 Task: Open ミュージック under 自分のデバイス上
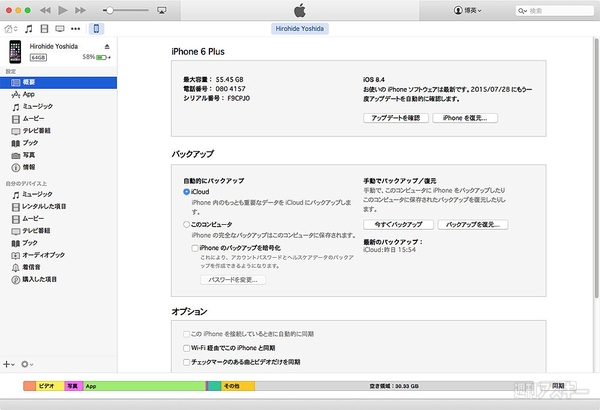click(x=59, y=194)
